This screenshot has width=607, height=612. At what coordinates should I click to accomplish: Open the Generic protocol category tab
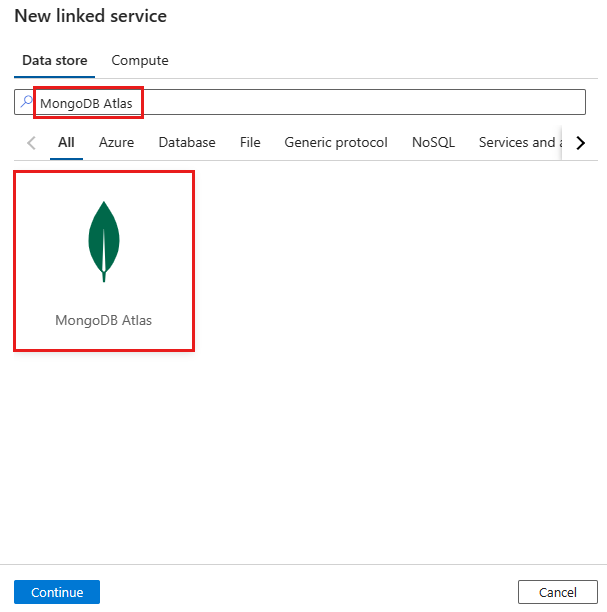click(x=336, y=142)
